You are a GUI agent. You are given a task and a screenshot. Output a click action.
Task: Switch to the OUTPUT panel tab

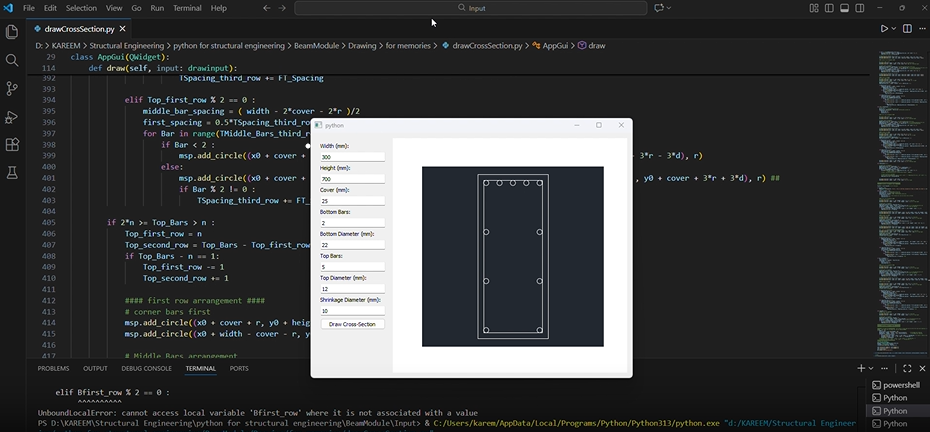click(95, 369)
